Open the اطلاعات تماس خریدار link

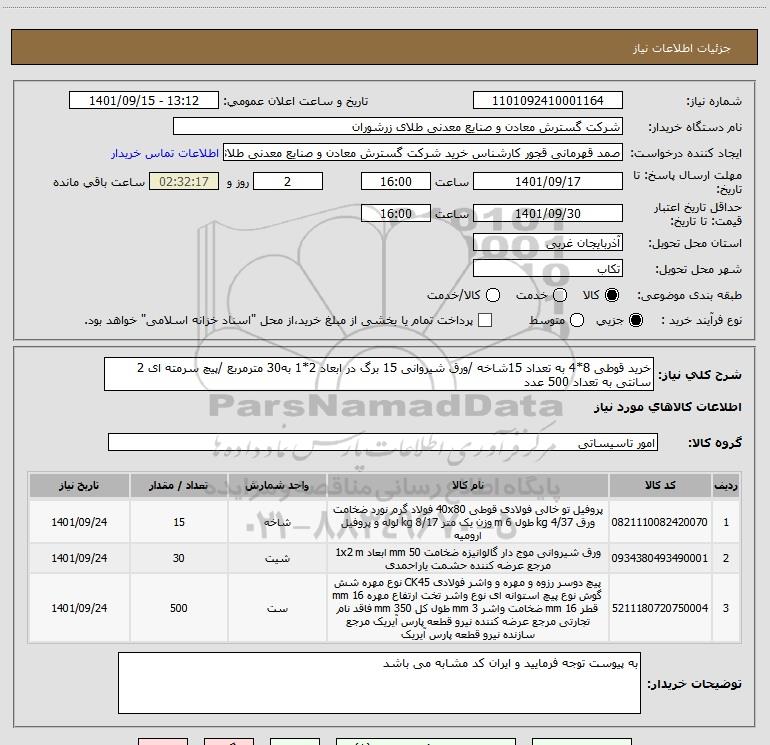[165, 153]
